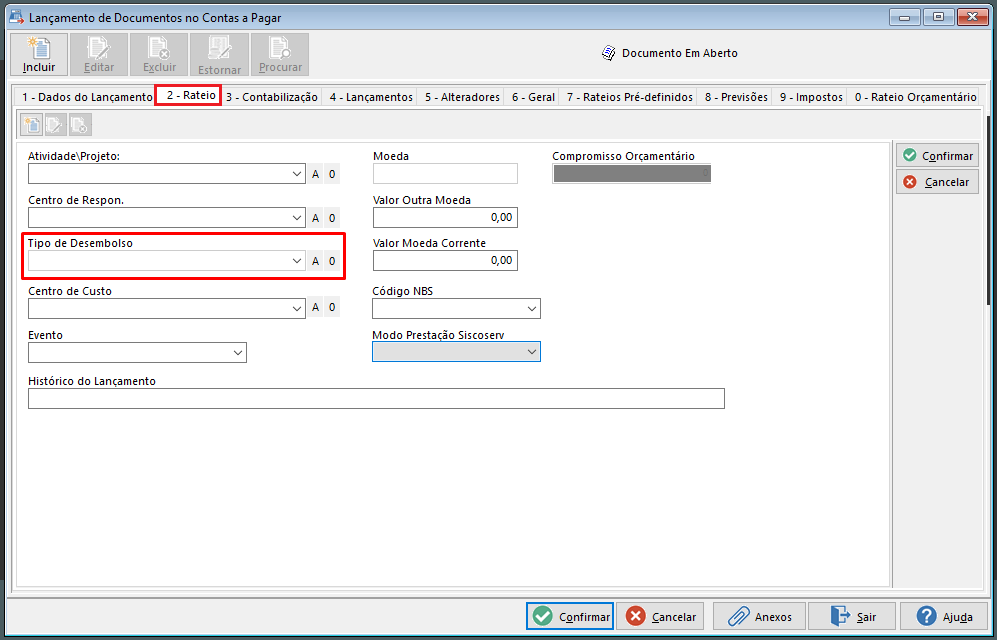This screenshot has height=640, width=997.
Task: Click the 0 button beside Centro de Respon.
Action: (332, 217)
